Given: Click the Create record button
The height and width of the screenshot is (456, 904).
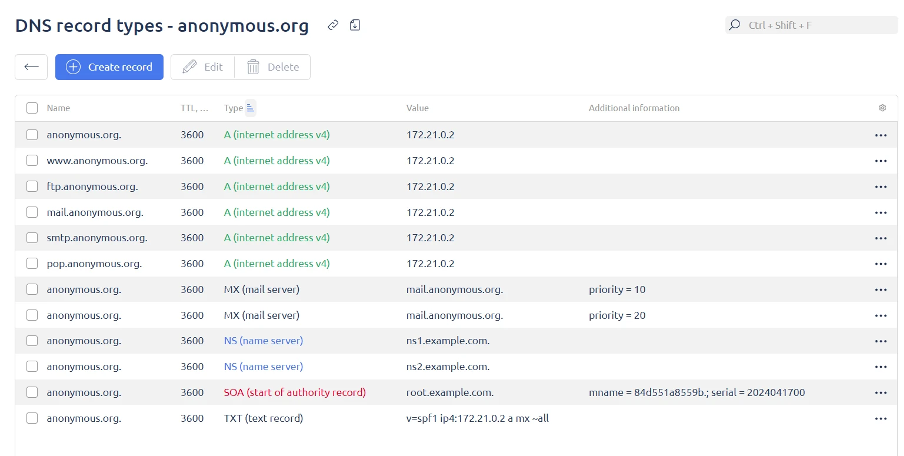Looking at the screenshot, I should click(x=110, y=67).
